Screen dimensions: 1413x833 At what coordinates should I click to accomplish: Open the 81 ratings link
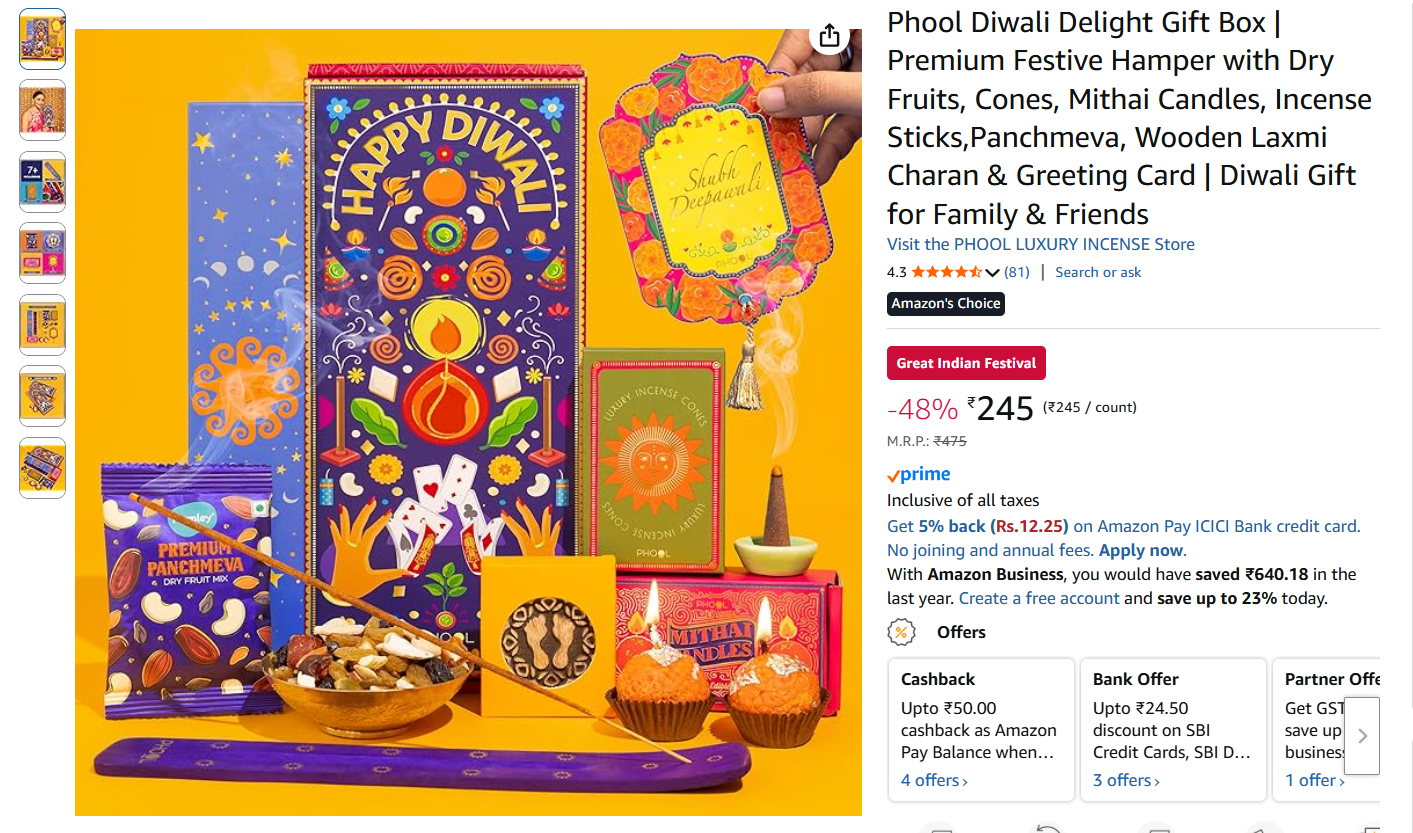click(x=1017, y=272)
